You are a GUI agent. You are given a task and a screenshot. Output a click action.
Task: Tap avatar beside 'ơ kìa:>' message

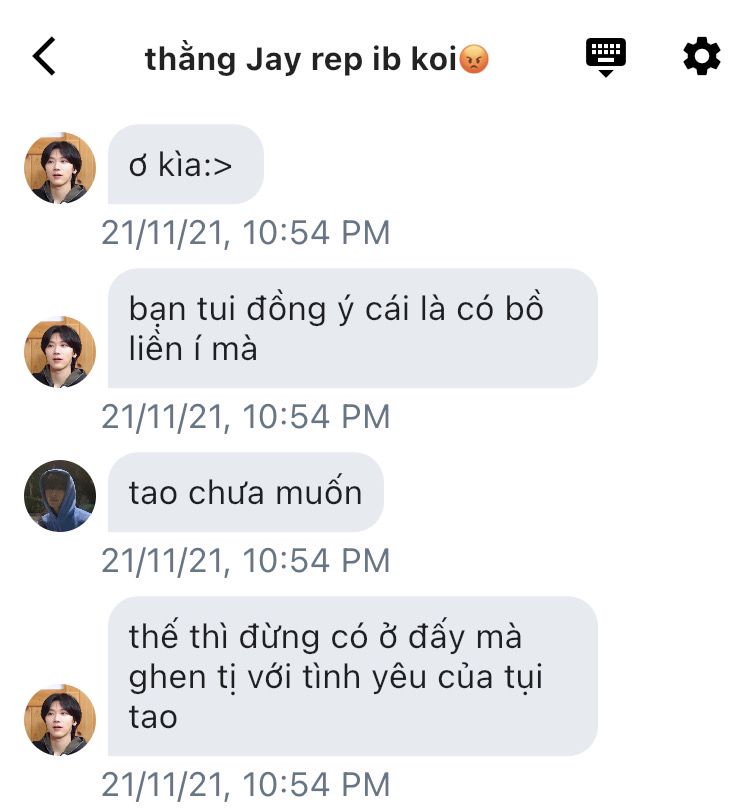point(60,168)
